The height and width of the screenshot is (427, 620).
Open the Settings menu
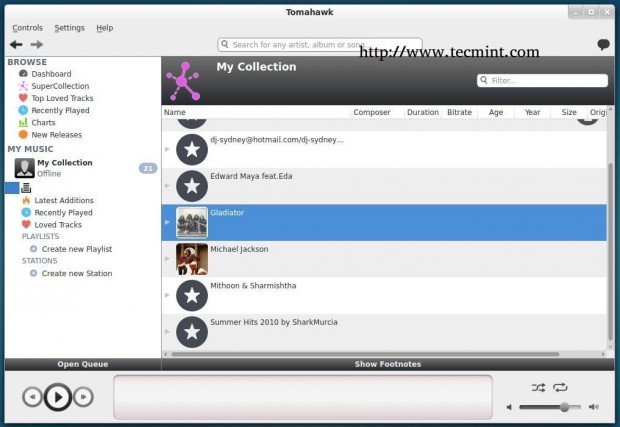tap(69, 28)
